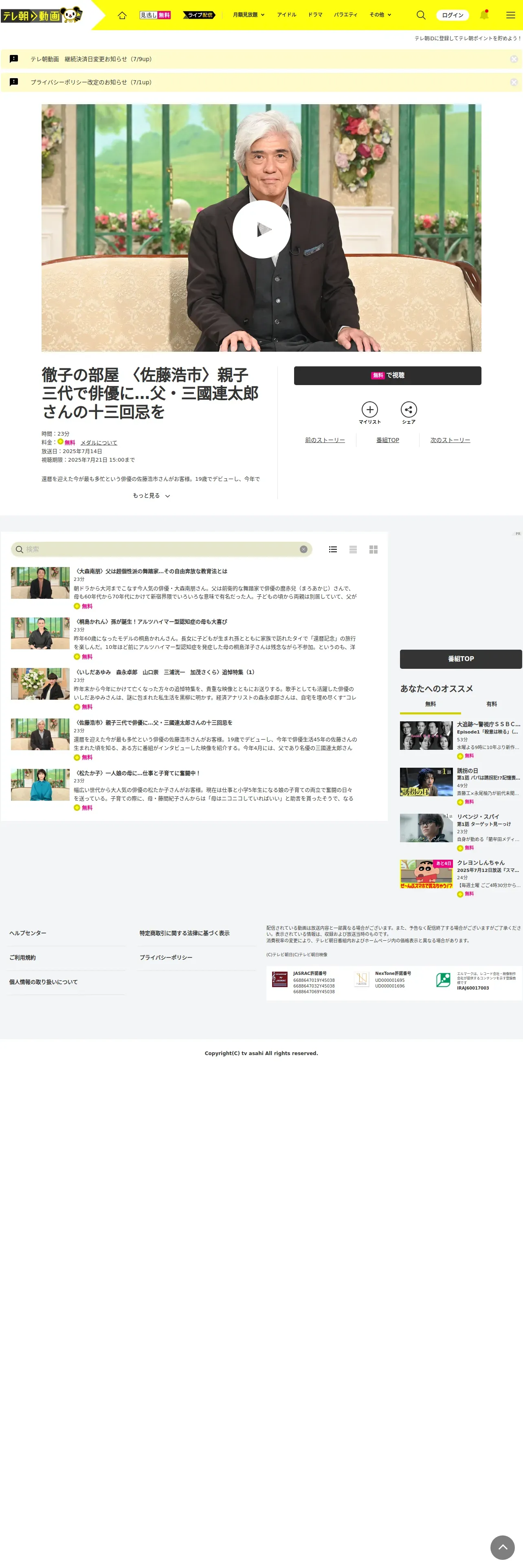Select ドラマ in the navigation
This screenshot has width=523, height=1568.
pyautogui.click(x=315, y=15)
